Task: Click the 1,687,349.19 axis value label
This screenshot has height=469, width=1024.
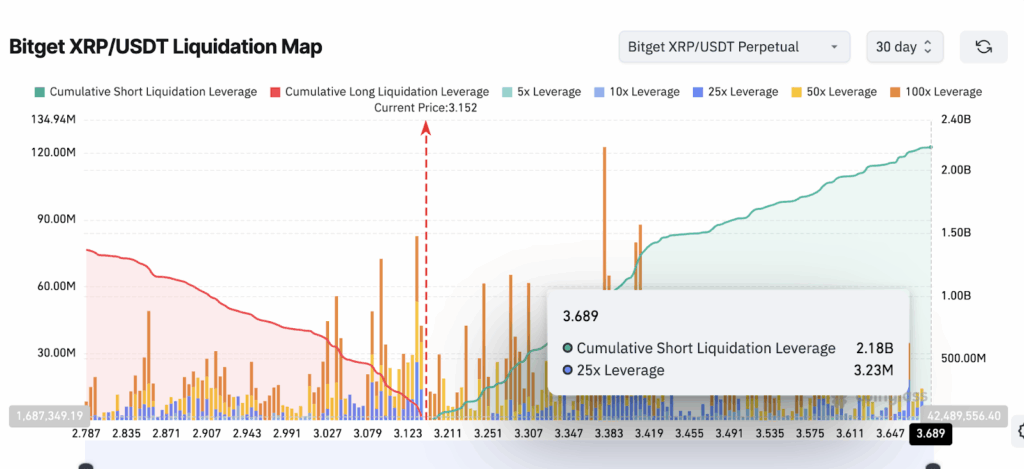Action: (50, 415)
